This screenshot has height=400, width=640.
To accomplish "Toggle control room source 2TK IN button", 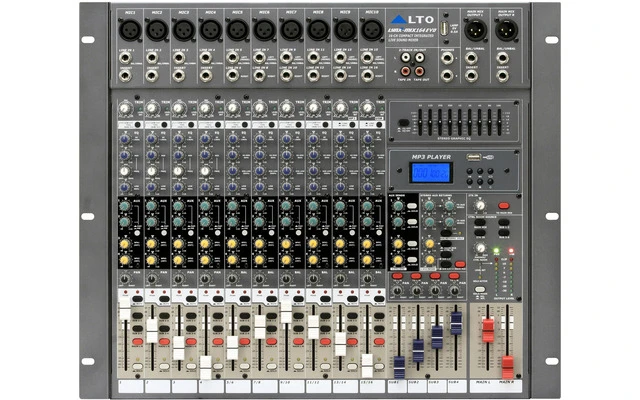I will pyautogui.click(x=480, y=233).
